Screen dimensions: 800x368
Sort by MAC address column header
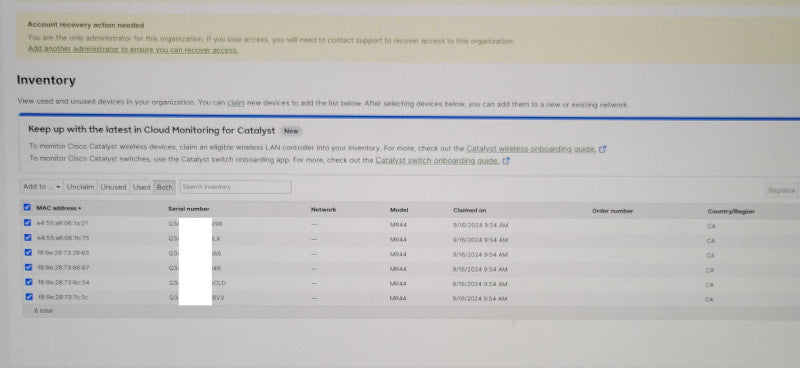click(x=59, y=208)
